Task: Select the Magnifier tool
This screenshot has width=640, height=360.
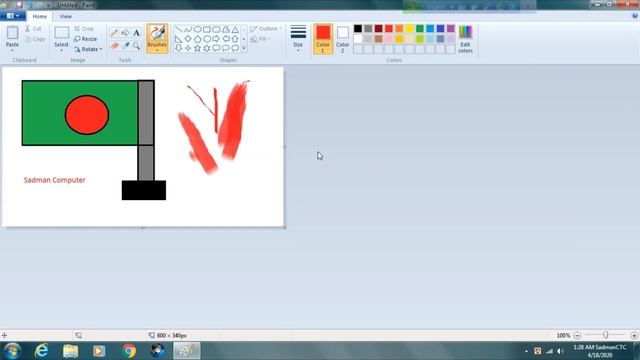Action: (136, 46)
